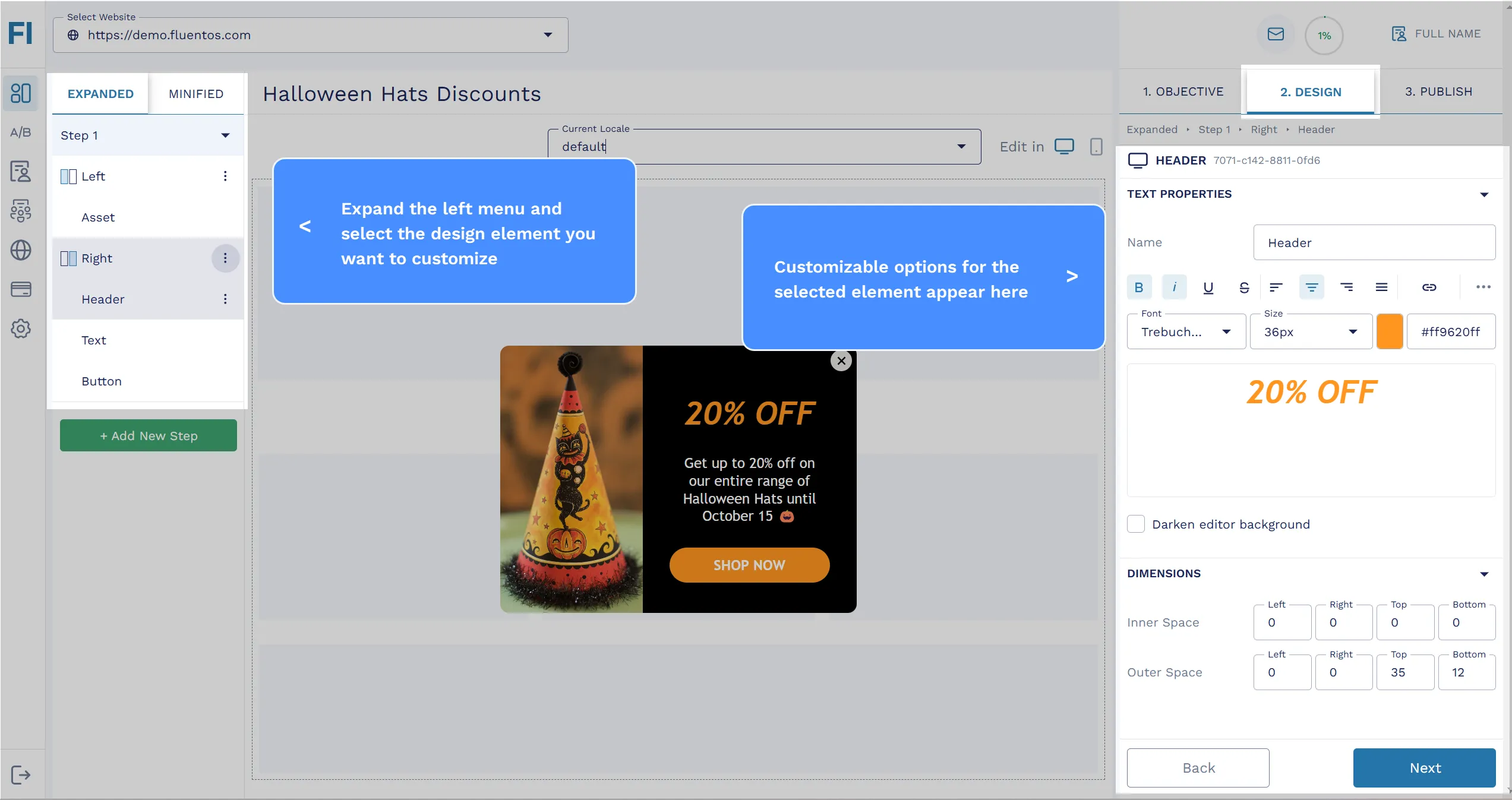This screenshot has width=1512, height=800.
Task: Click the hyperlink insert icon
Action: point(1429,288)
